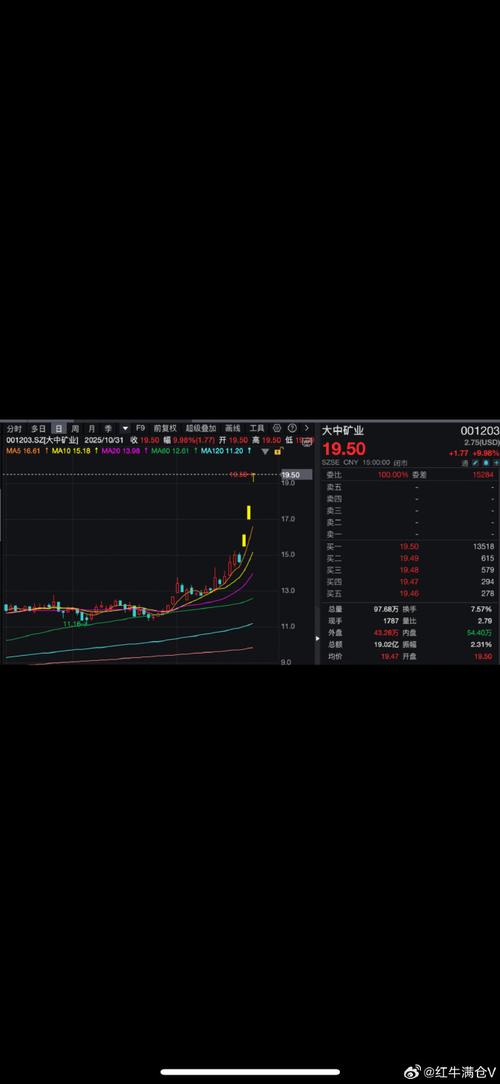Image resolution: width=500 pixels, height=1084 pixels.
Task: Click stock code 001203 in quote panel
Action: click(479, 430)
